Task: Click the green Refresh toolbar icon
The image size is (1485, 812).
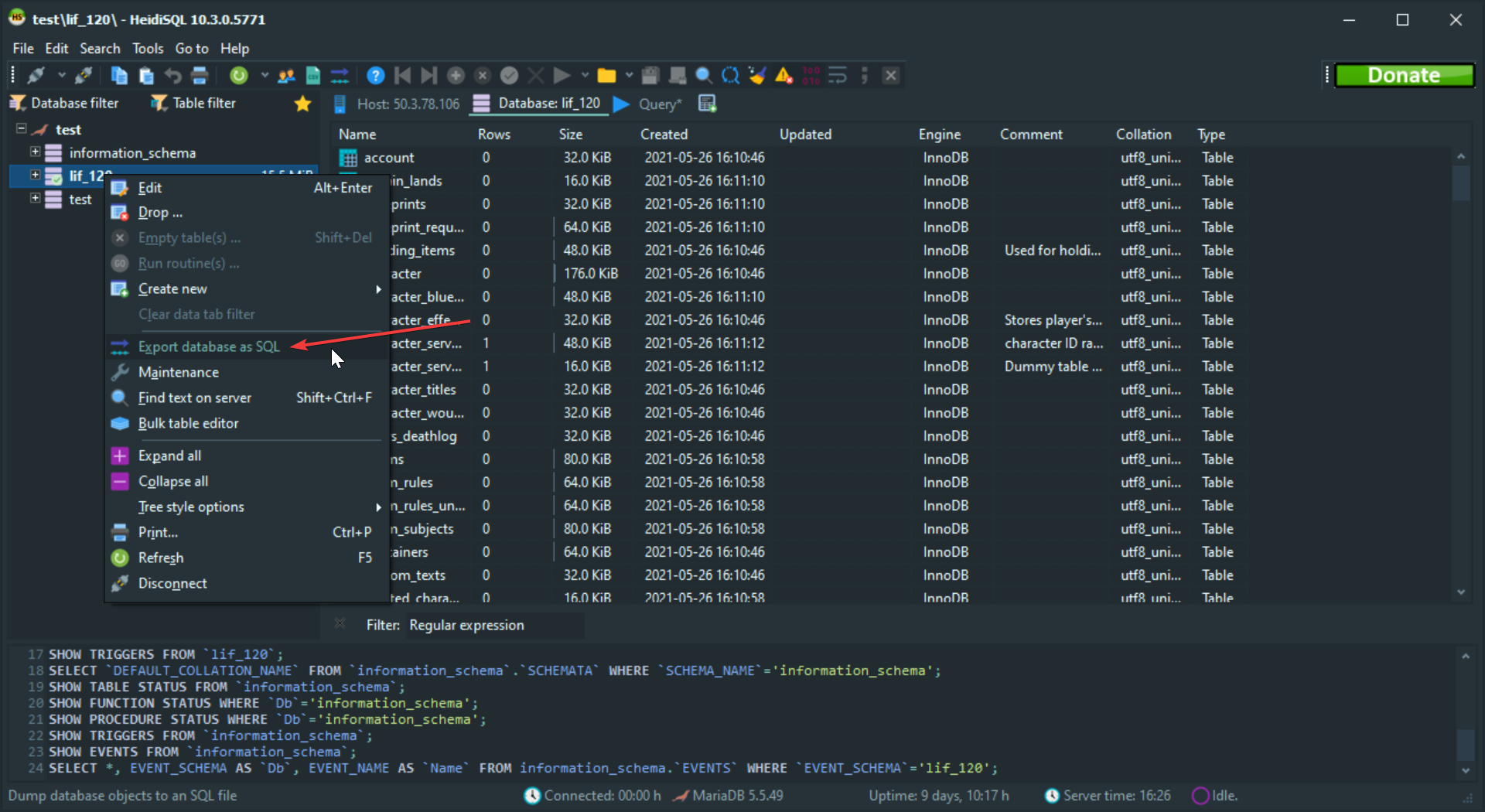Action: tap(239, 75)
